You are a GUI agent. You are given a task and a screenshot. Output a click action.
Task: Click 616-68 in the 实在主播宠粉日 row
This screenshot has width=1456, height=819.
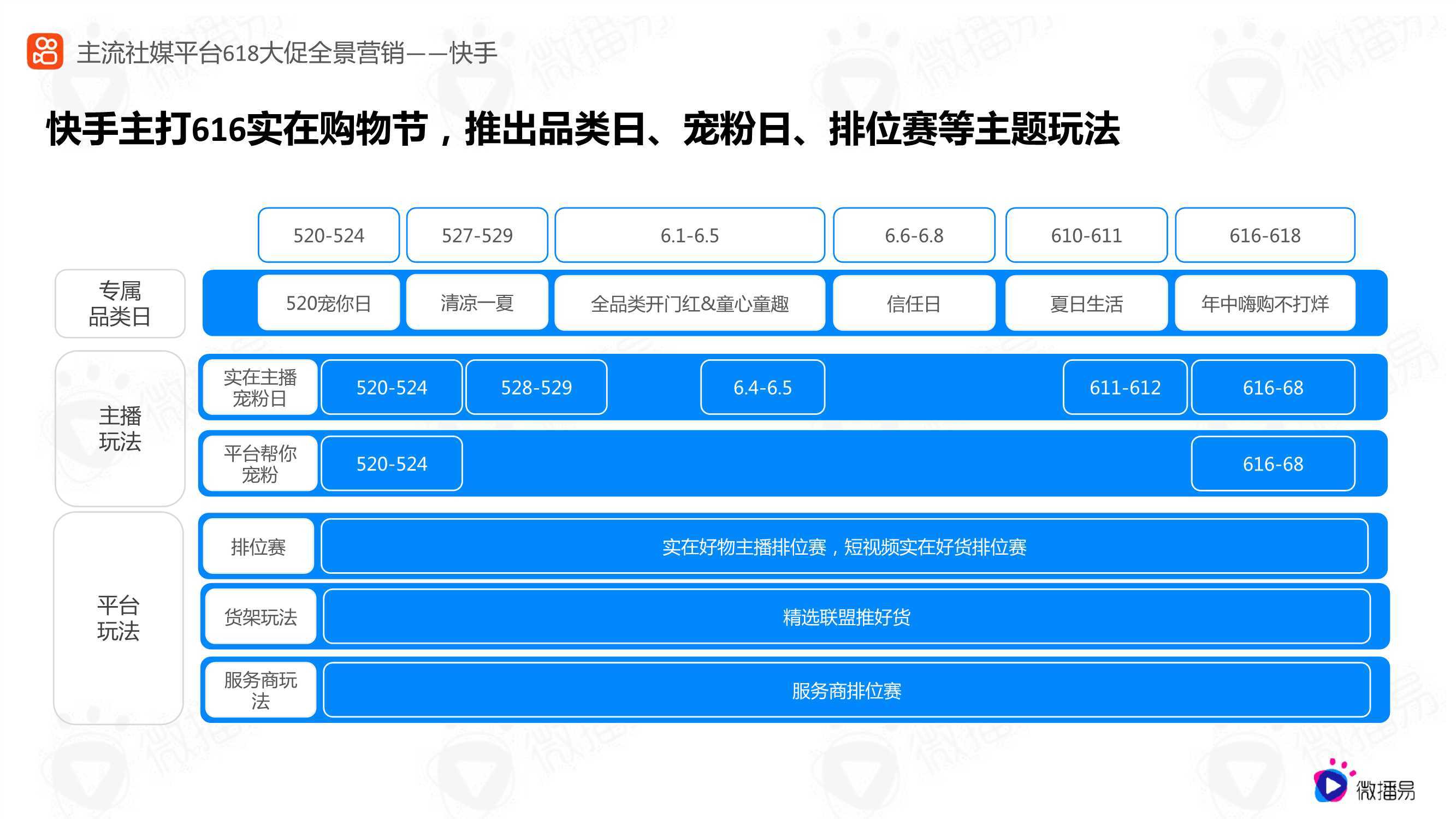click(x=1273, y=387)
